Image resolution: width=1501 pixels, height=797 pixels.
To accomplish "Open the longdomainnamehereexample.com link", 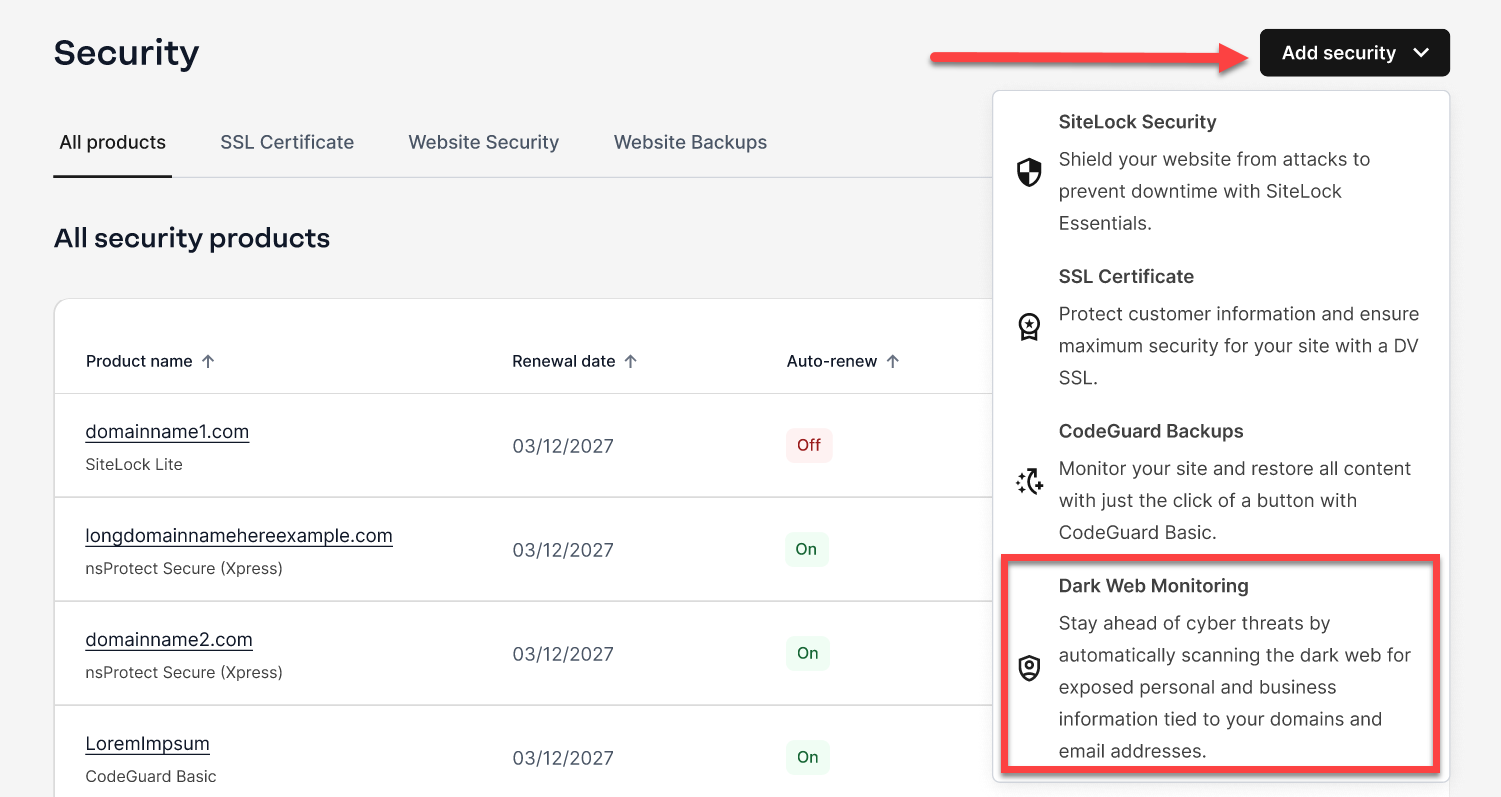I will (x=239, y=536).
